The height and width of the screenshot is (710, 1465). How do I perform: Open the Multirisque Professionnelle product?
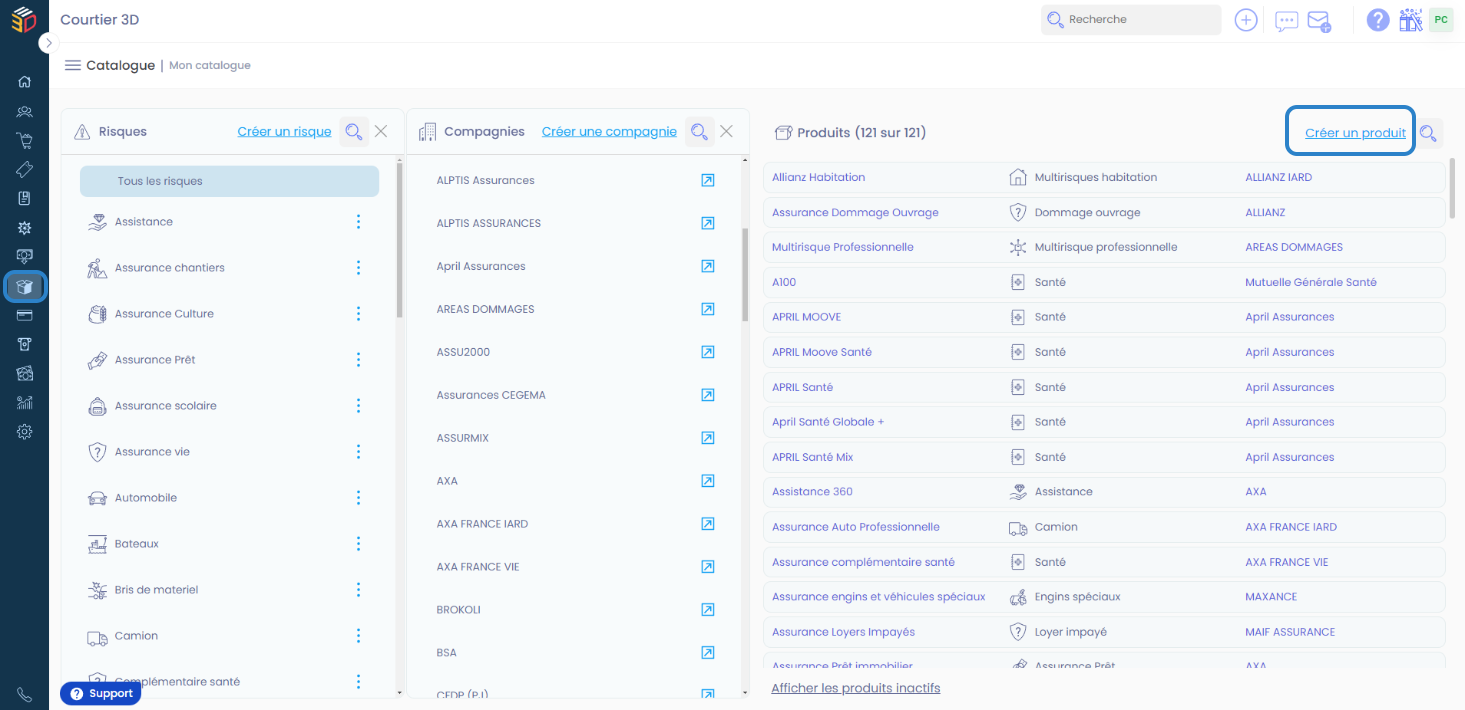(x=842, y=247)
